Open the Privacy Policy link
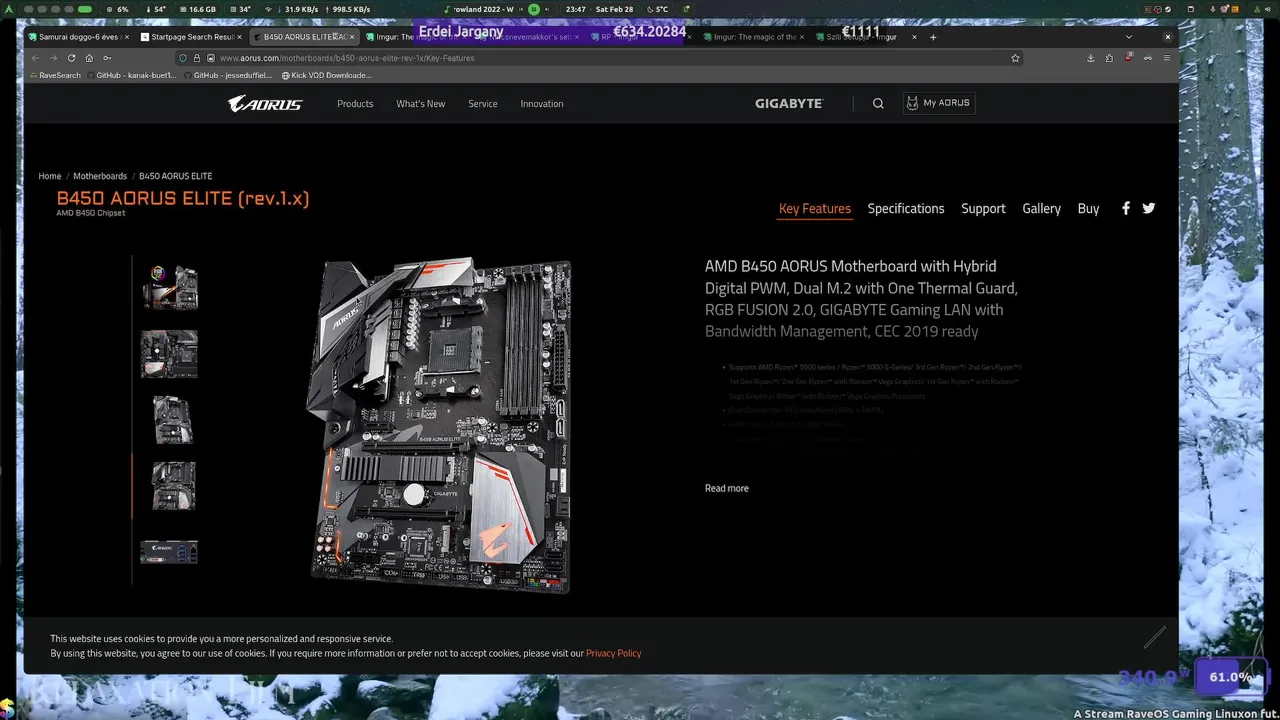 [614, 653]
